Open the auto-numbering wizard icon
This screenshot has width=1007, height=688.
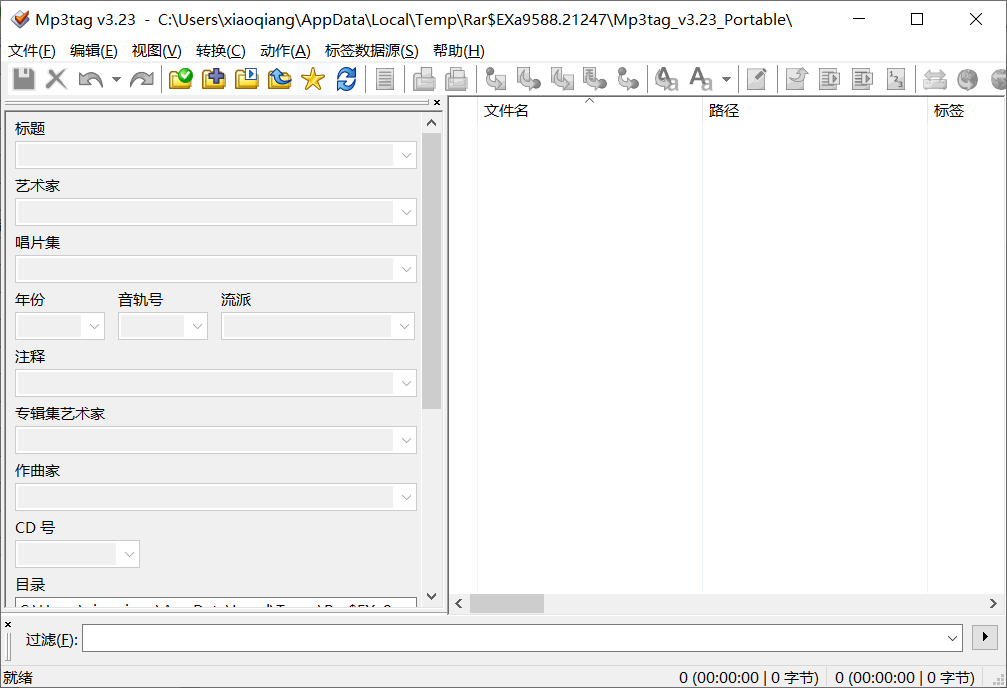(x=895, y=79)
